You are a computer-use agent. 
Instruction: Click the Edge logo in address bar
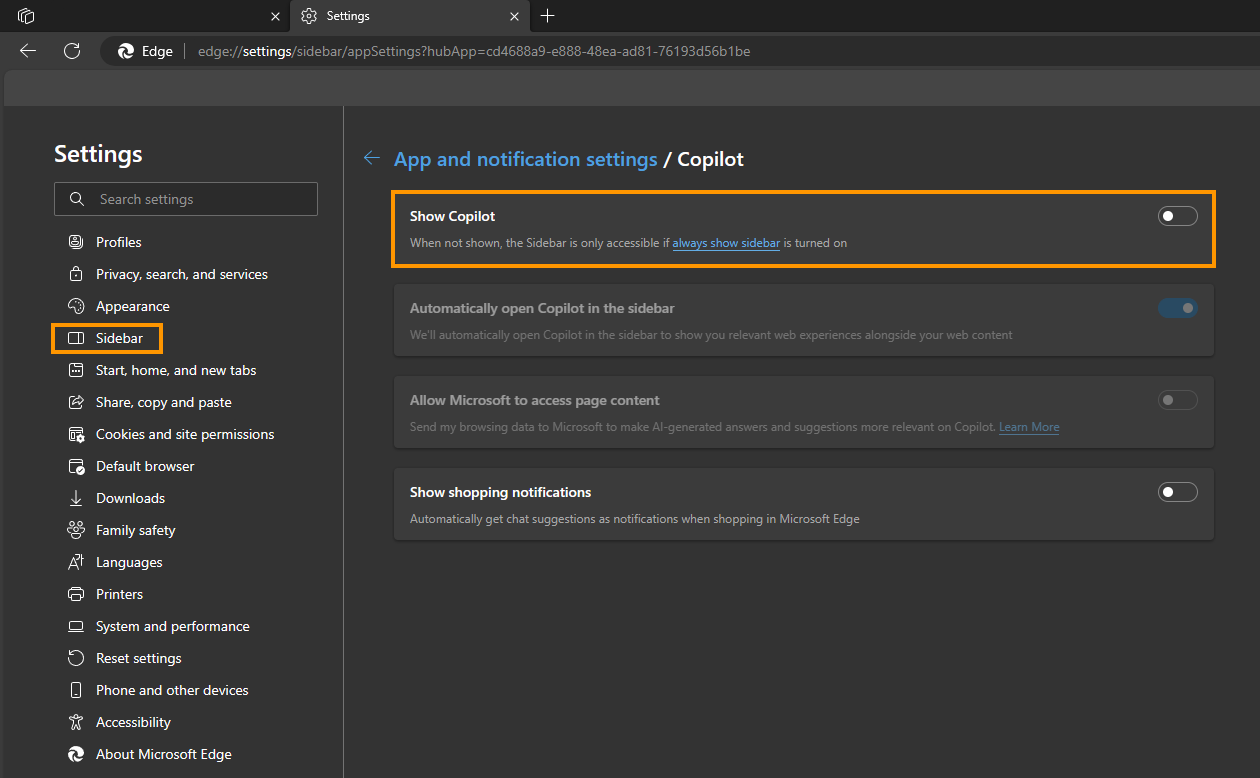coord(126,51)
